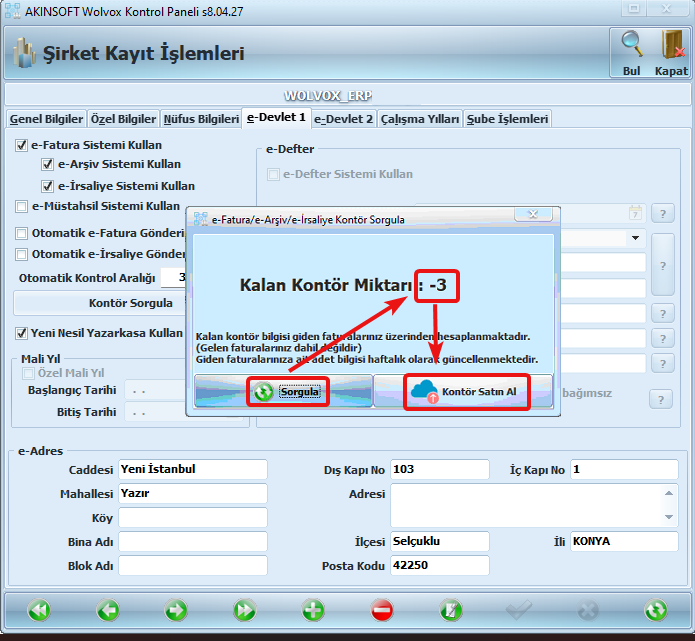Toggle e-Arşiv Sistemi Kullan checkbox
Screen dimensions: 695x641
click(x=48, y=164)
